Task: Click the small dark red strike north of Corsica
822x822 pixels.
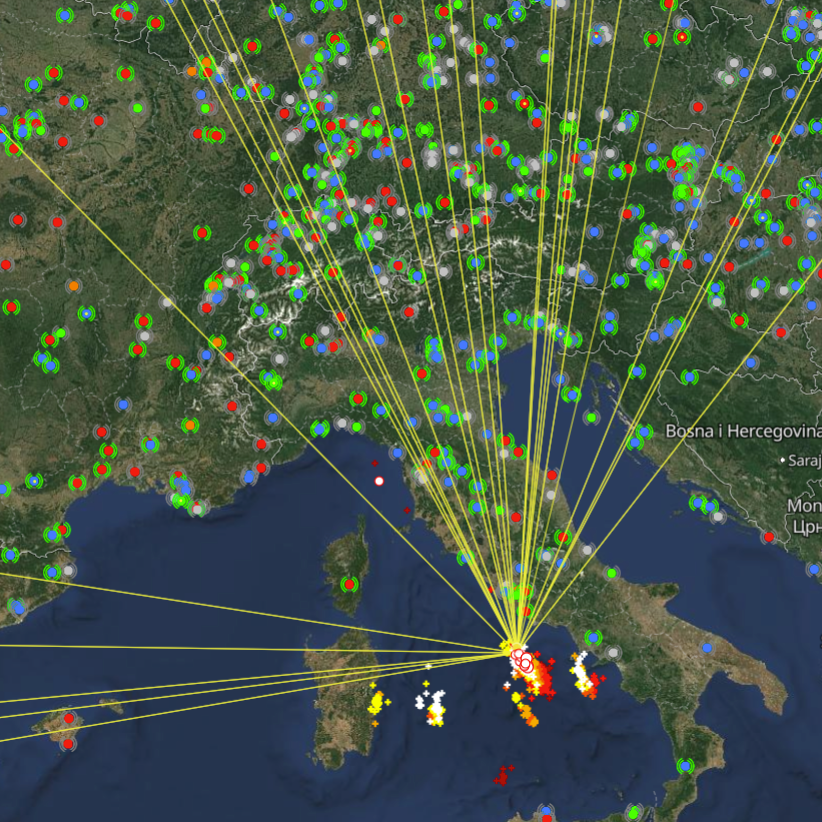Action: tap(375, 463)
